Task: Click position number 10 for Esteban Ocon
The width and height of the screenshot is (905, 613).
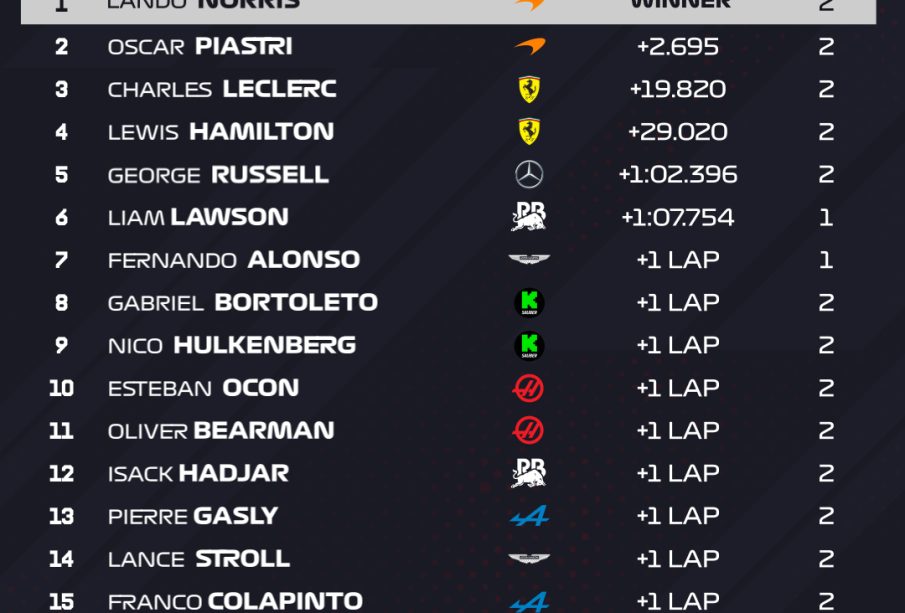Action: pos(61,388)
